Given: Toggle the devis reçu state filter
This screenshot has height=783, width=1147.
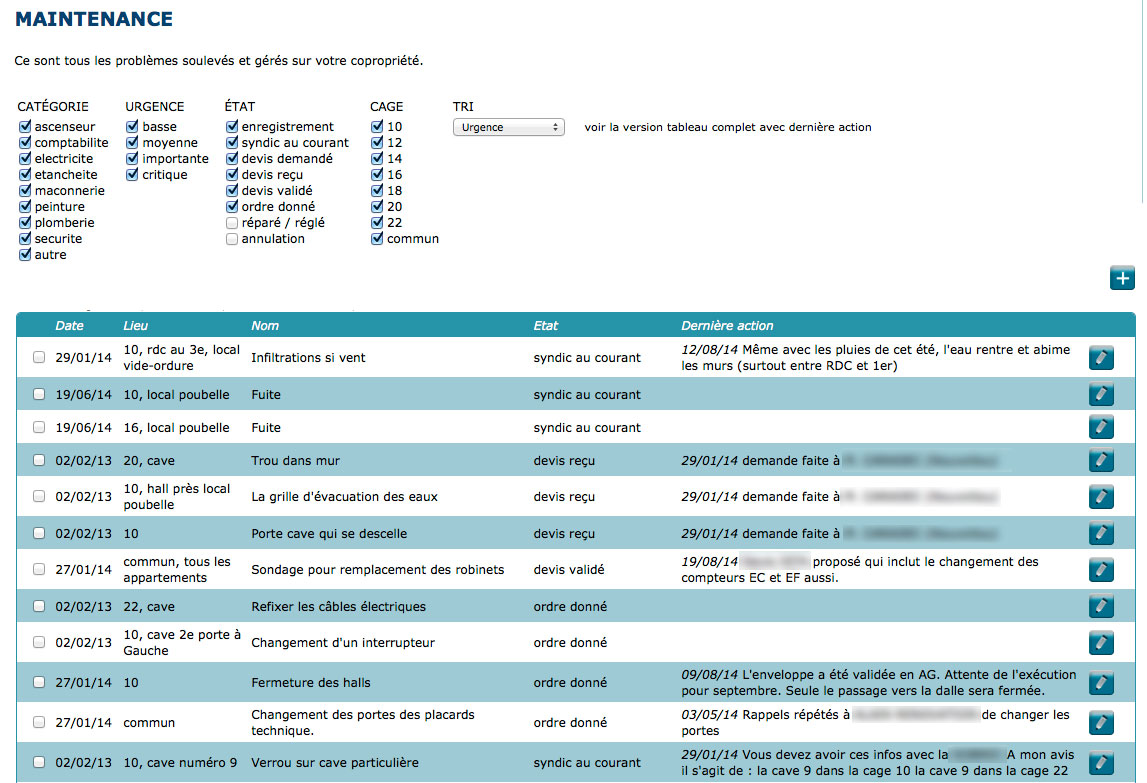Looking at the screenshot, I should 232,174.
